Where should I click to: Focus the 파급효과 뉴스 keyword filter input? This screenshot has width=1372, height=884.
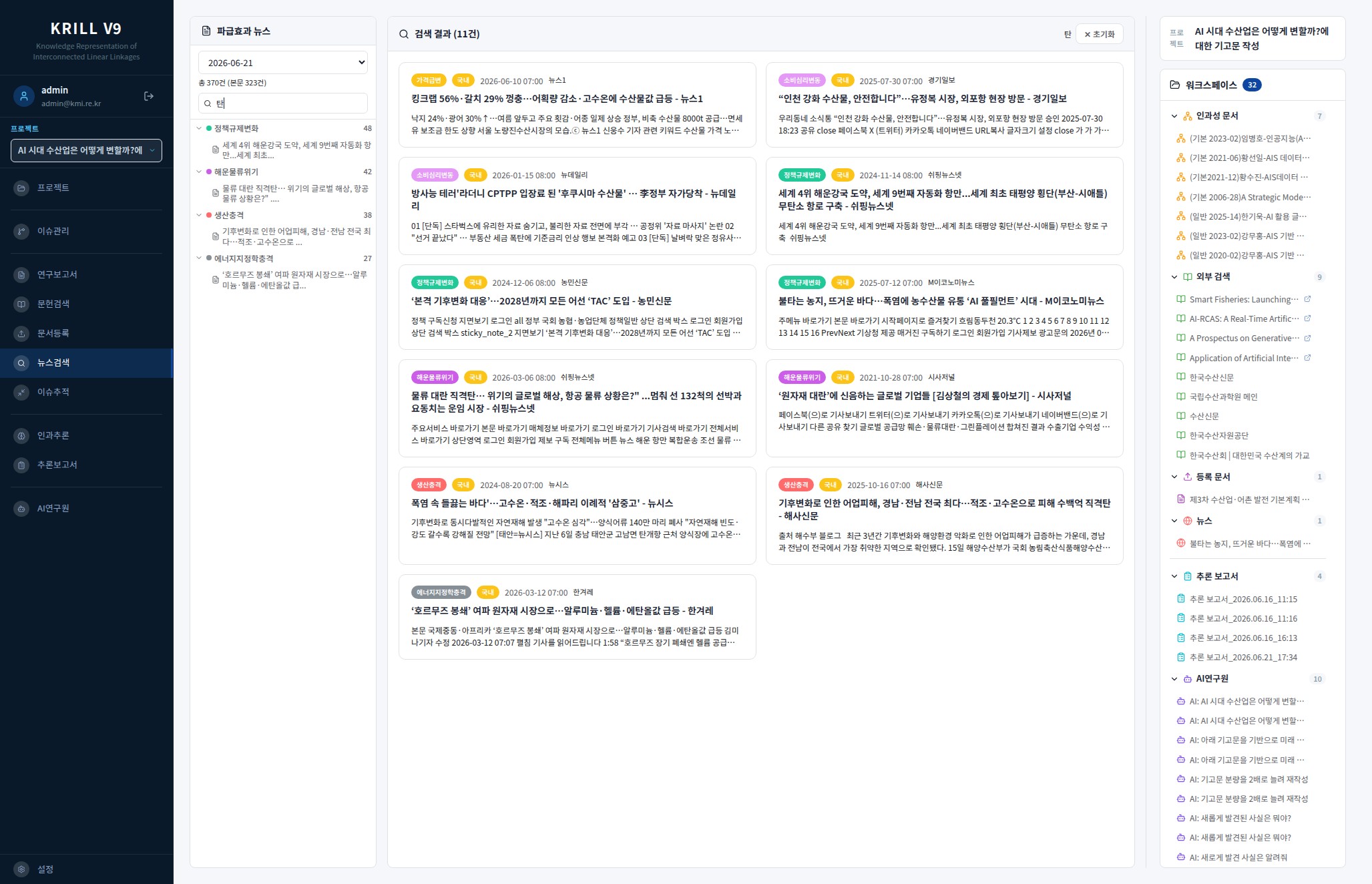coord(283,103)
